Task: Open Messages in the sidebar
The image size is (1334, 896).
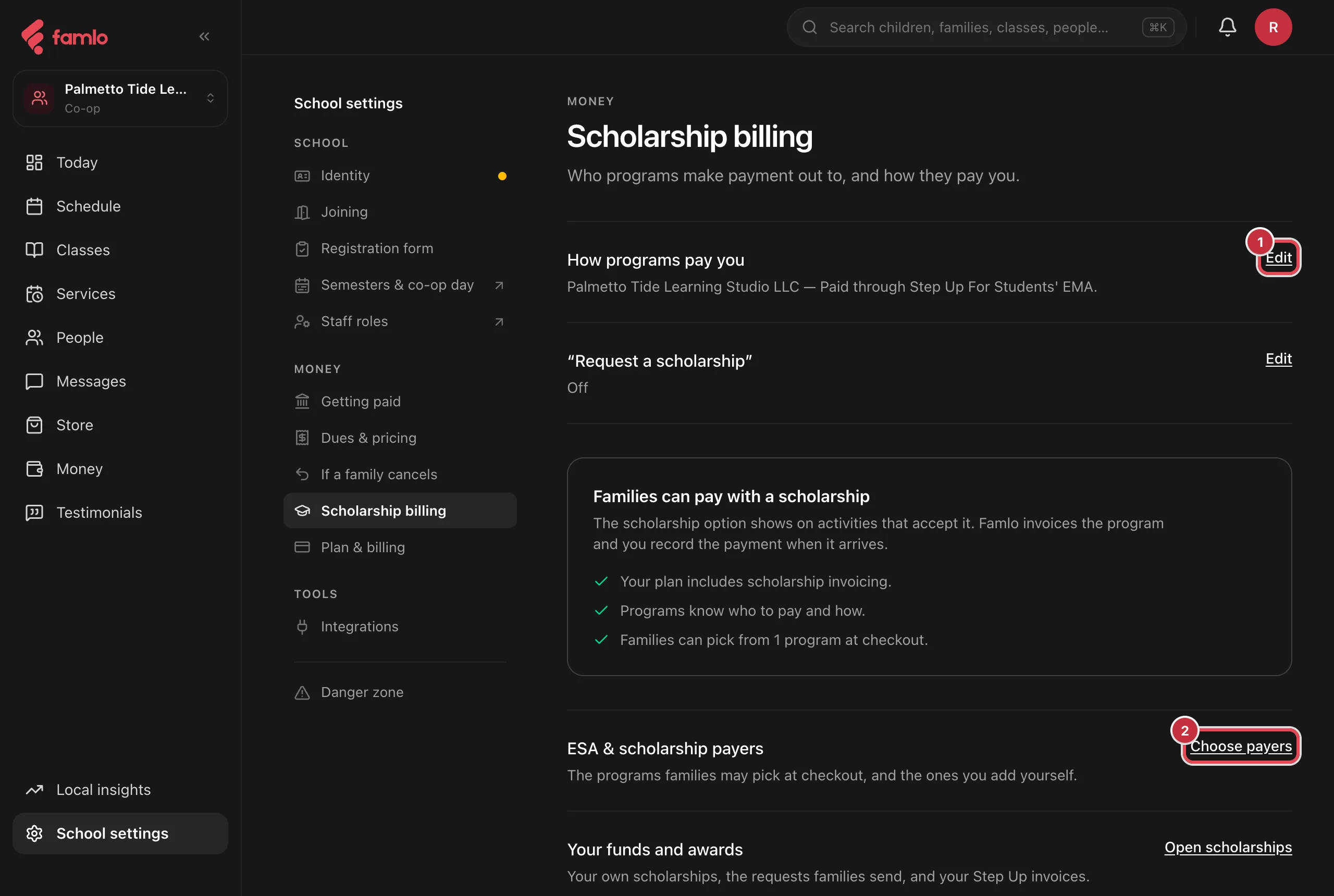Action: click(x=120, y=381)
